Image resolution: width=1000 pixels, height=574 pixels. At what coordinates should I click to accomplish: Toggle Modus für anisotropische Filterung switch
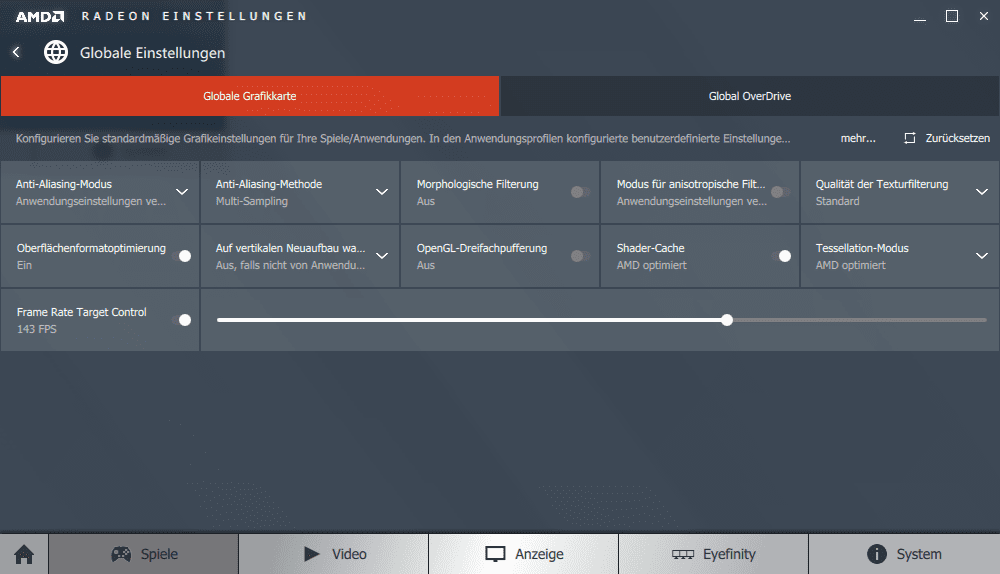coord(780,192)
